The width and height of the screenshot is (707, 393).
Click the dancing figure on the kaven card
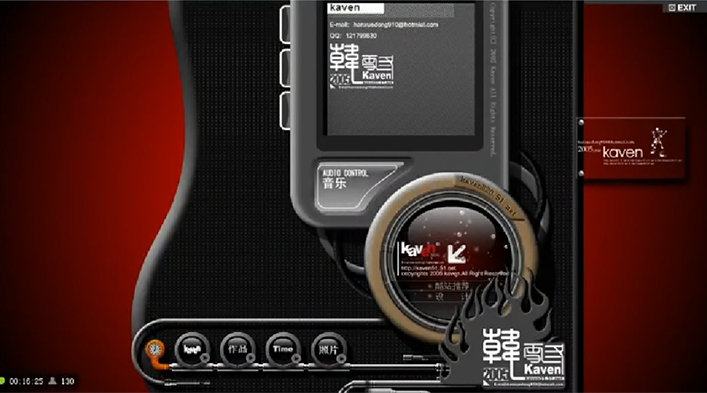(x=658, y=142)
